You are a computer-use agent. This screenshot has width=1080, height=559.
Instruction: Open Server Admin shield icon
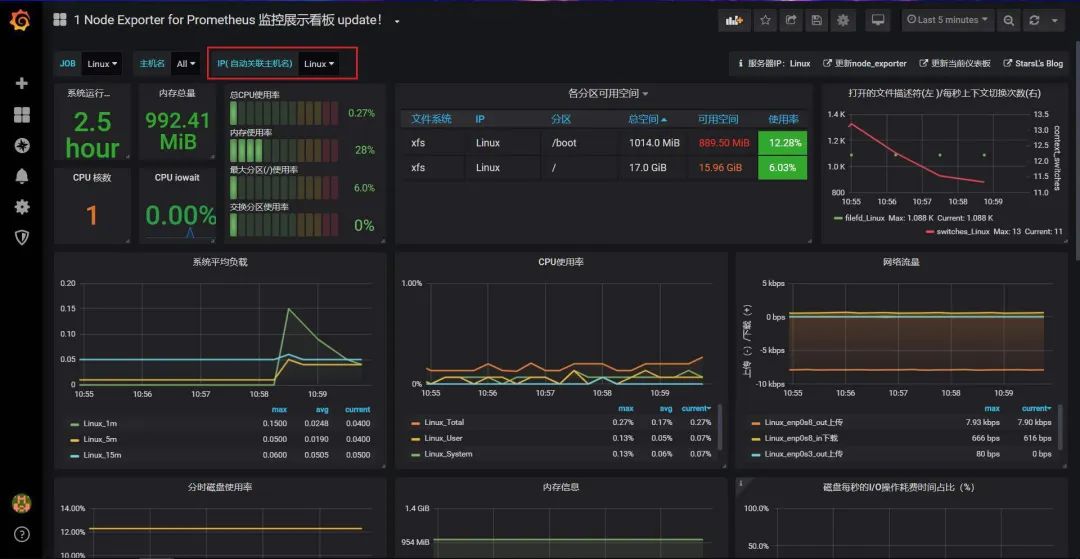tap(21, 237)
